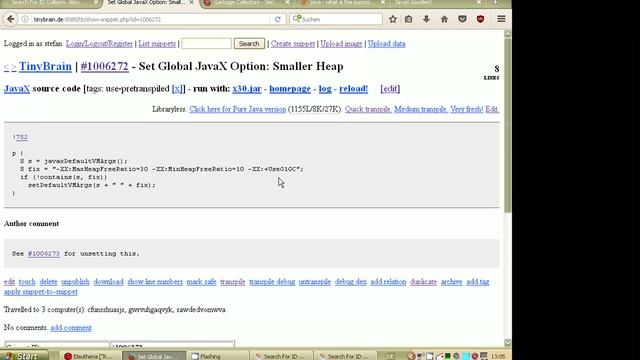Open the log link
The width and height of the screenshot is (640, 360).
[x=325, y=89]
